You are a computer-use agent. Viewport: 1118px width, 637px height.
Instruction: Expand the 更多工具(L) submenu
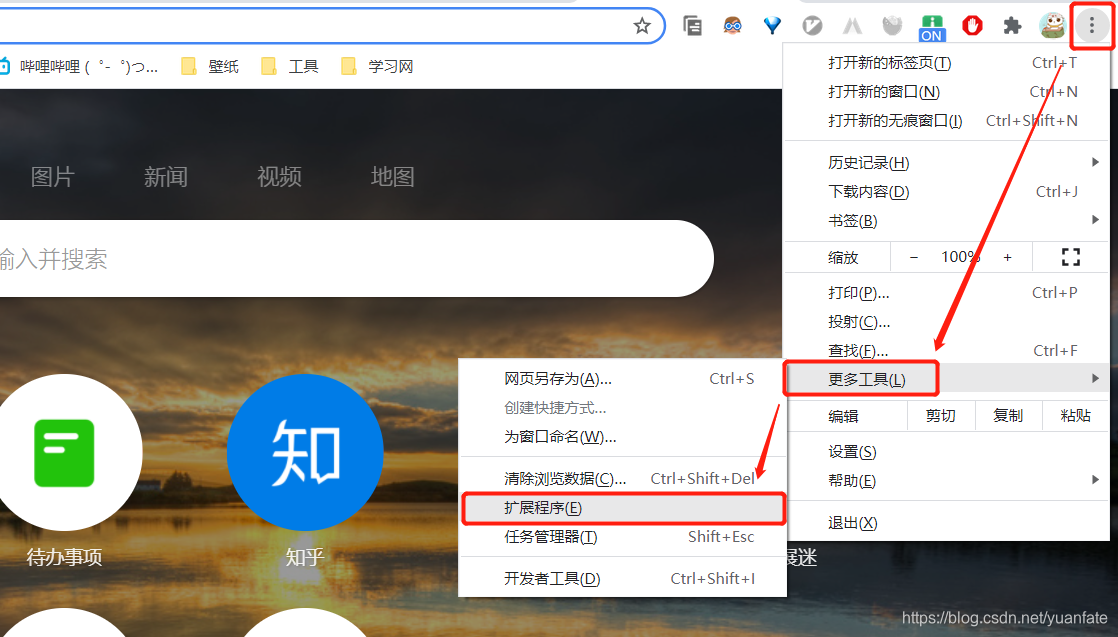[x=947, y=379]
